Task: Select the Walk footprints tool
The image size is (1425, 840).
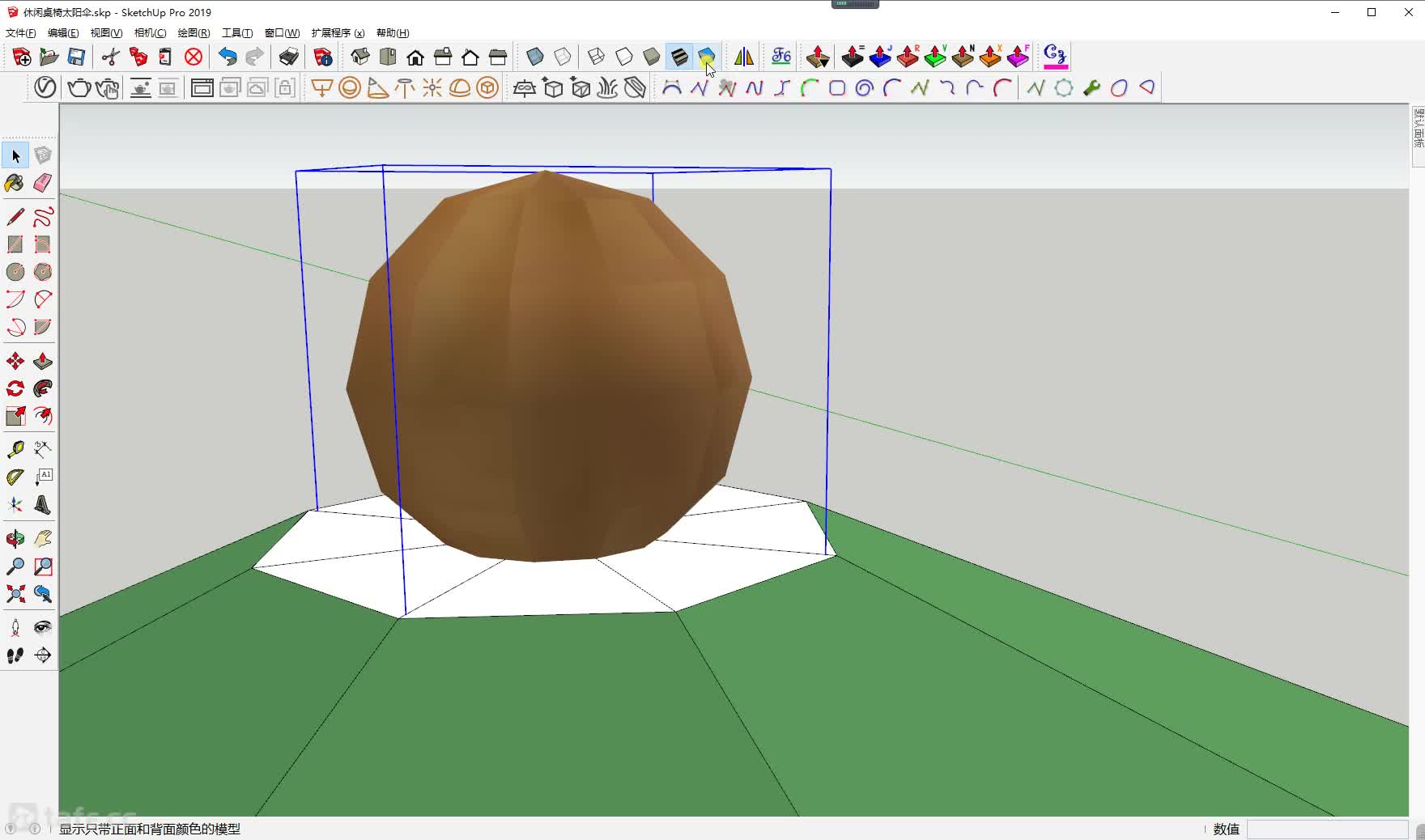Action: pos(15,655)
